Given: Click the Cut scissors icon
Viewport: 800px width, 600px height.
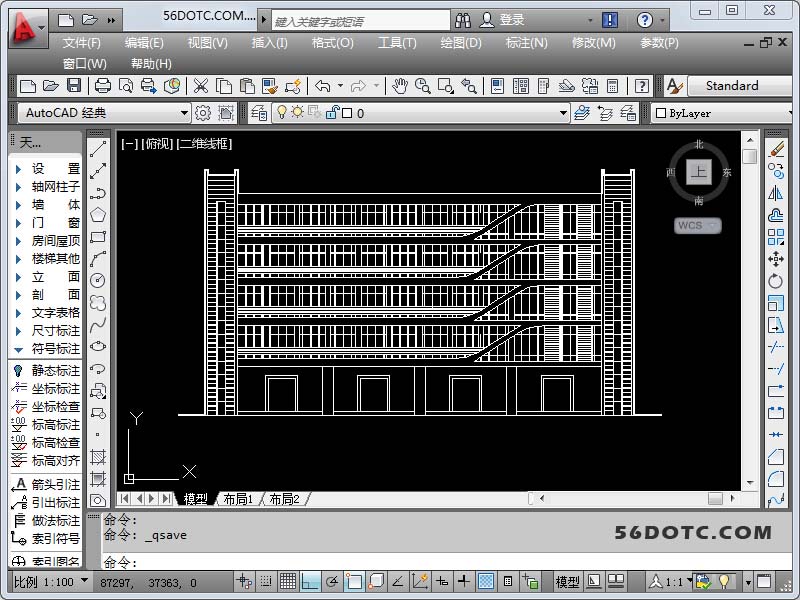Looking at the screenshot, I should (201, 87).
